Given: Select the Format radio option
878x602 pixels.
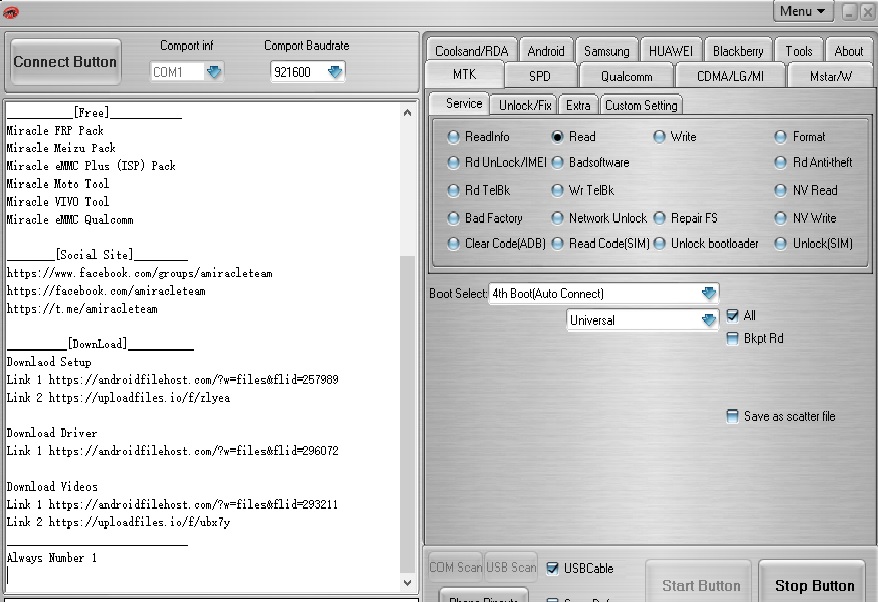Looking at the screenshot, I should coord(782,137).
